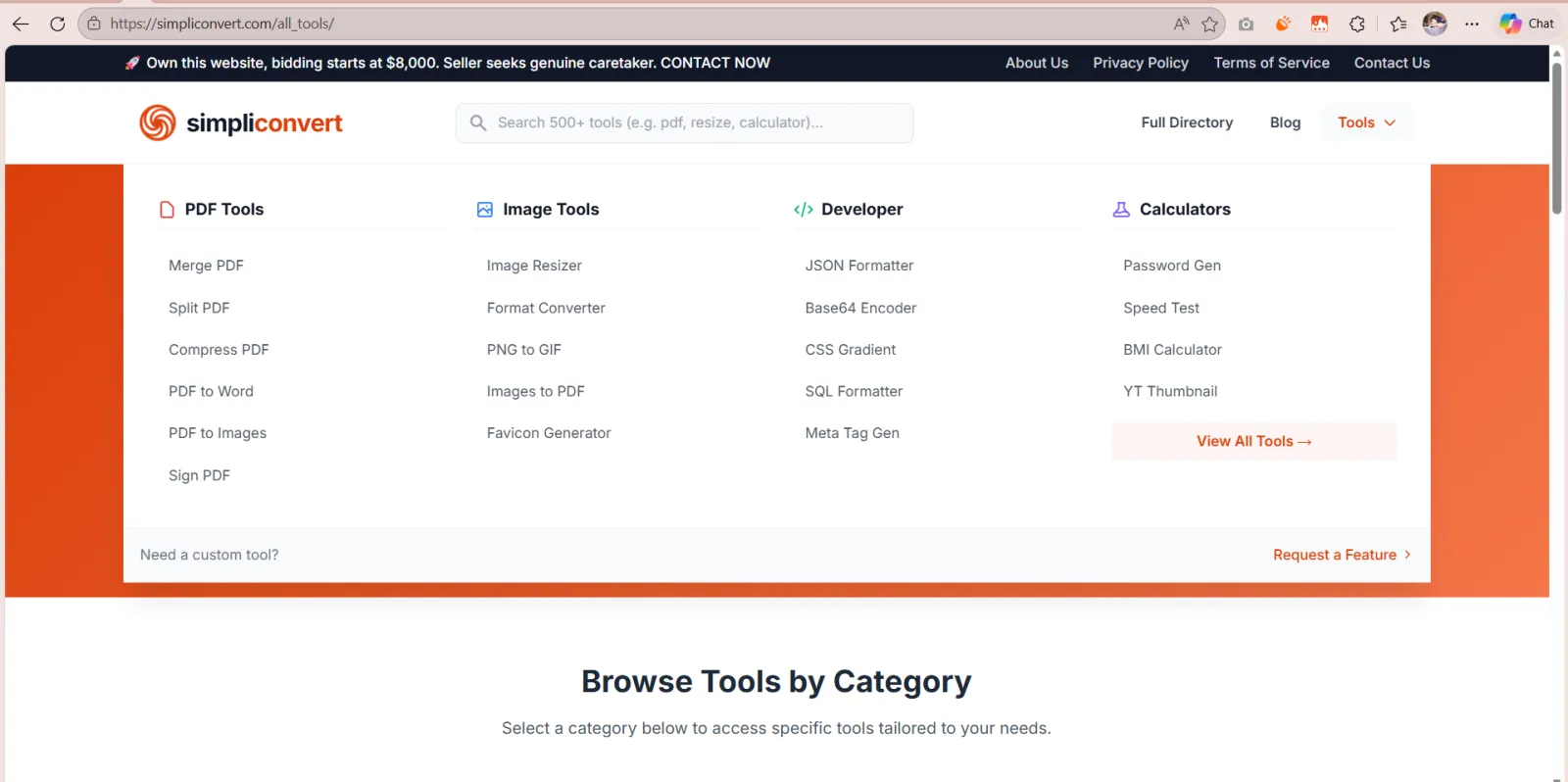
Task: Open Contact Us page
Action: pos(1392,63)
